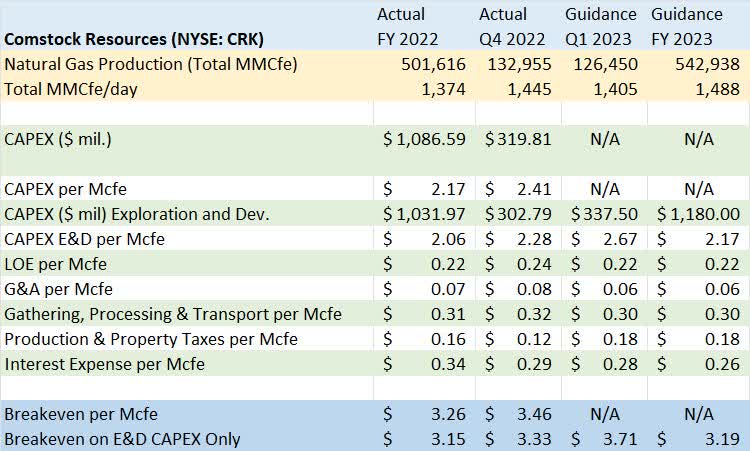Select the interest expense value 0.26
The width and height of the screenshot is (750, 451).
point(722,364)
